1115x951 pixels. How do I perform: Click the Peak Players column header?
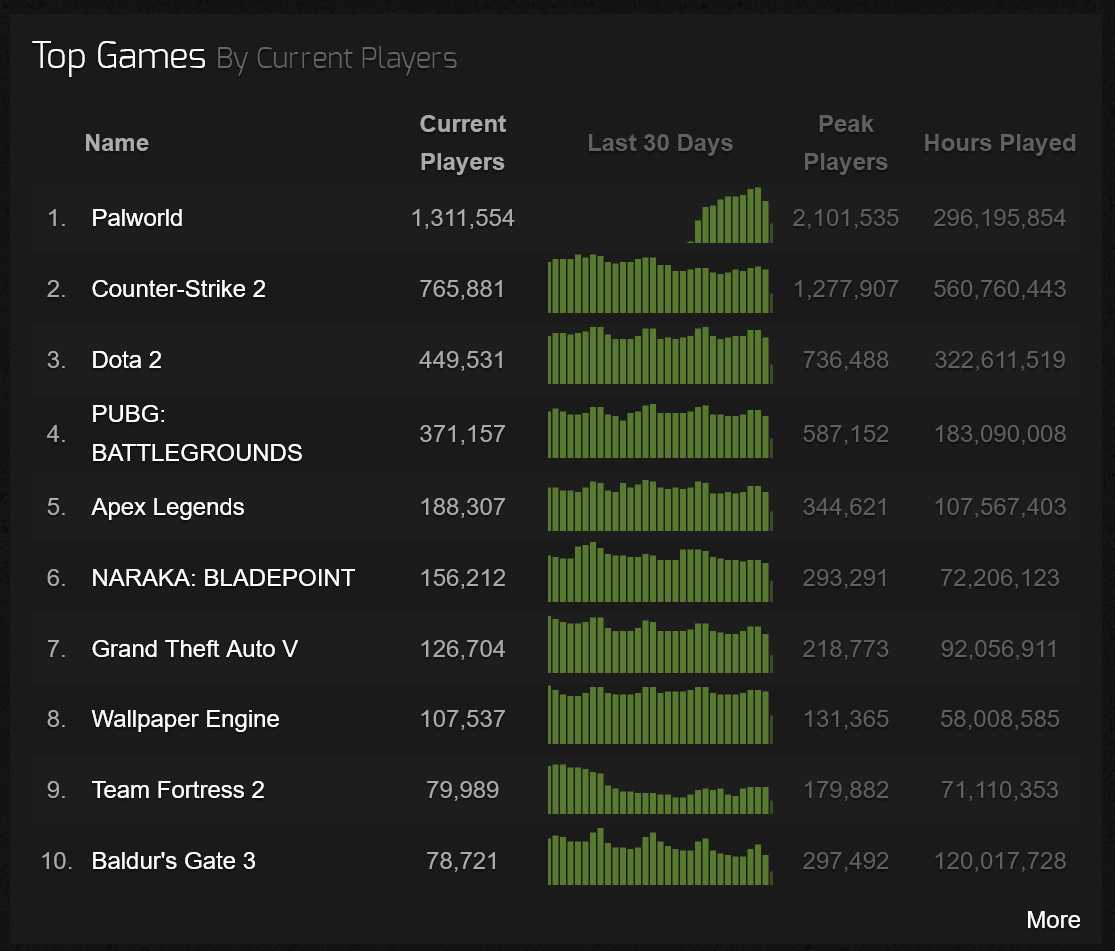click(x=845, y=143)
